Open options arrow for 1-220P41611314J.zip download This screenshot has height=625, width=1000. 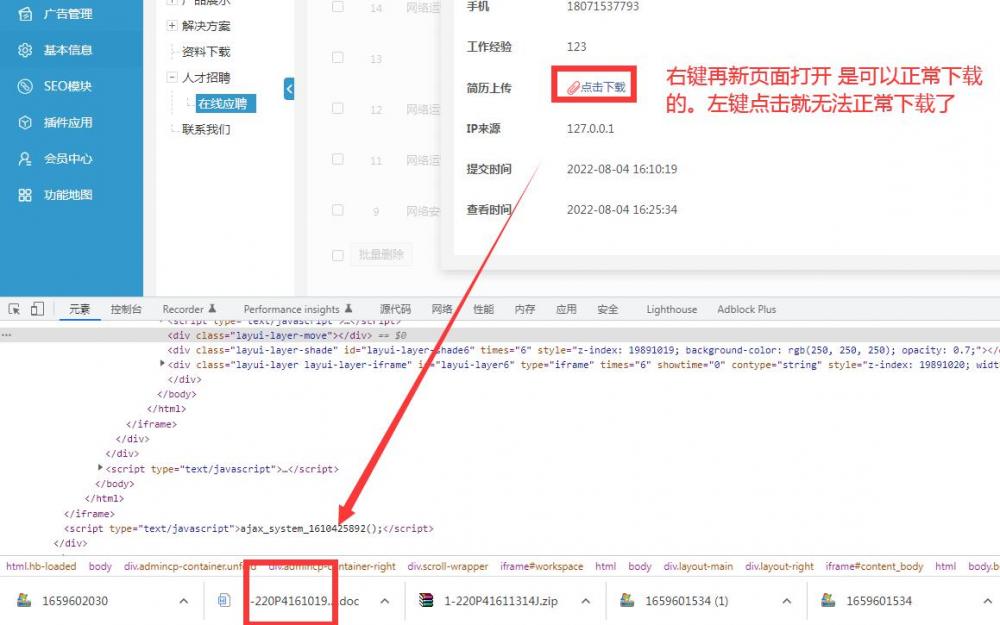pos(585,601)
